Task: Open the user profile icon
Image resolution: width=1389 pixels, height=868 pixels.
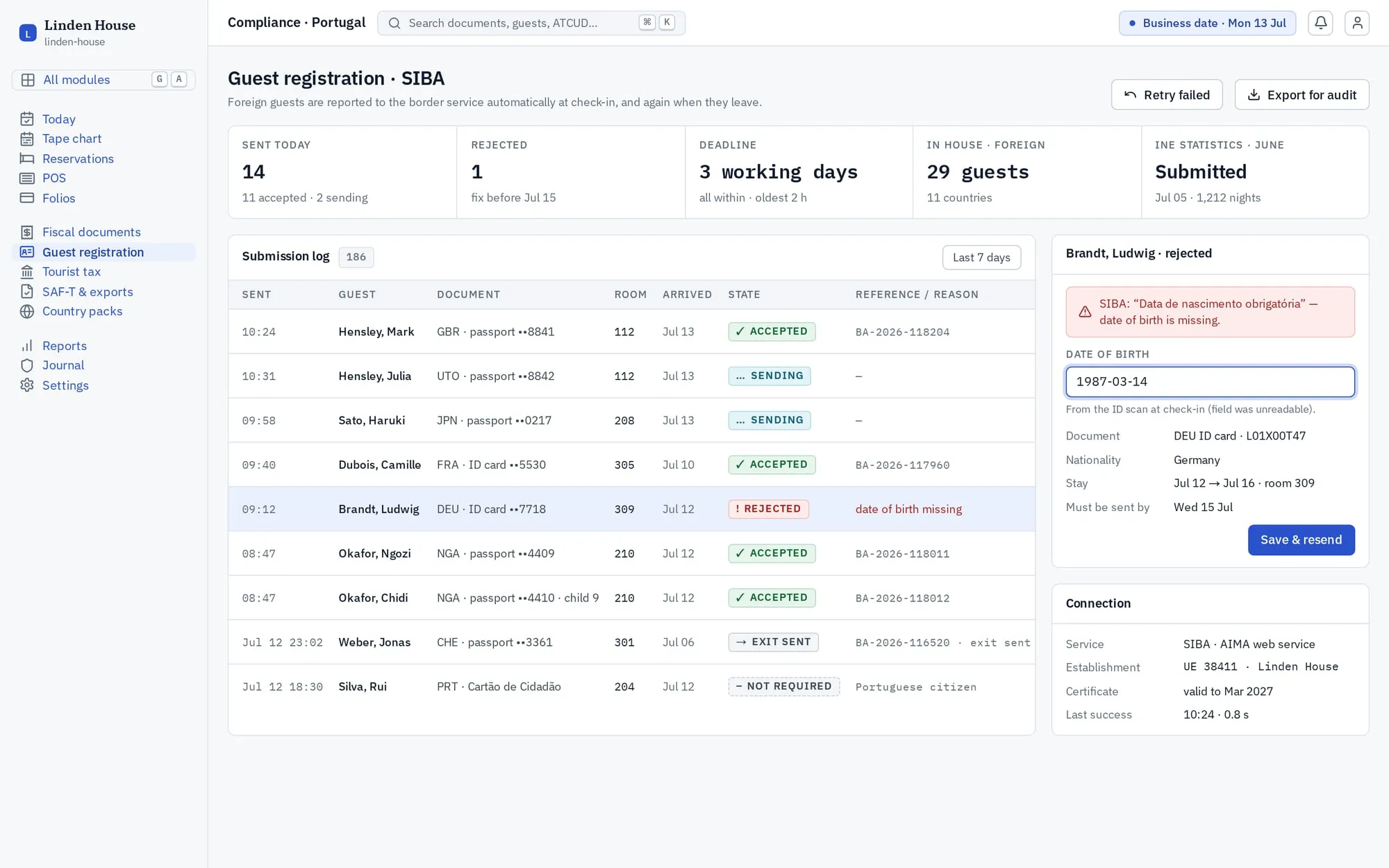Action: click(1357, 23)
